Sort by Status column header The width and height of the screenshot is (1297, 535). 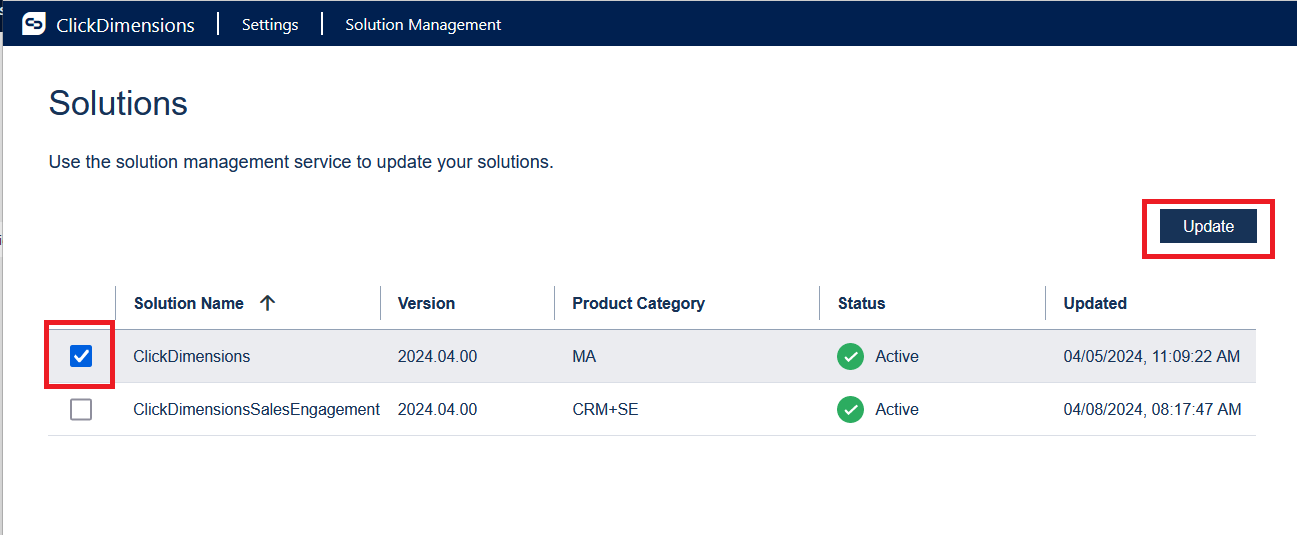(861, 303)
